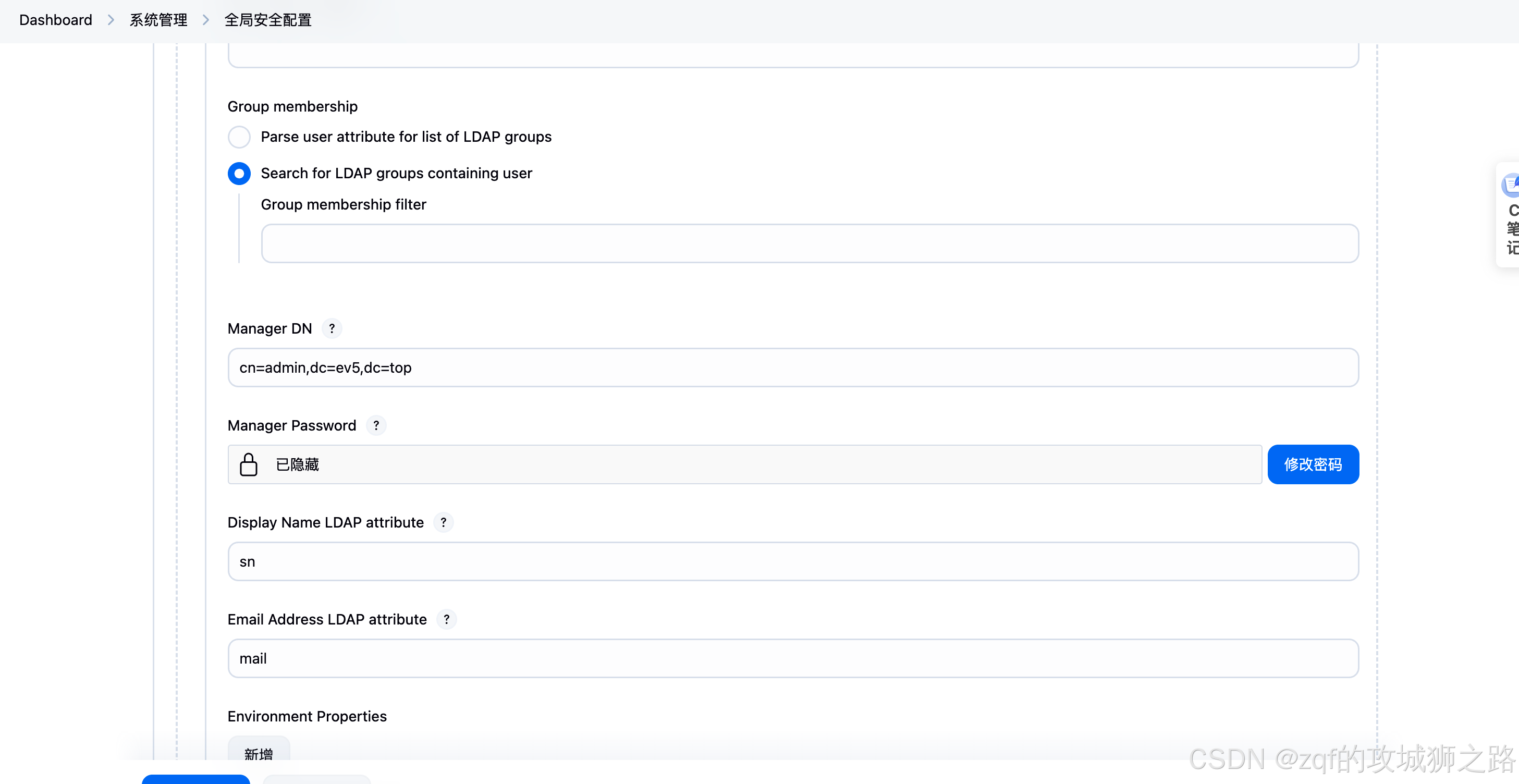Focus the Group membership filter field

coord(809,243)
